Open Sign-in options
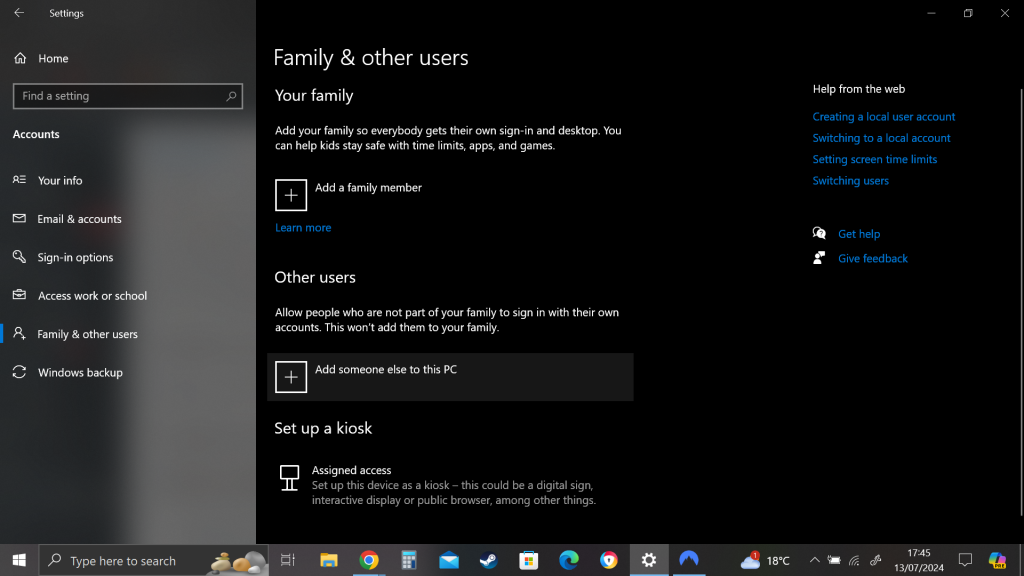 coord(75,257)
